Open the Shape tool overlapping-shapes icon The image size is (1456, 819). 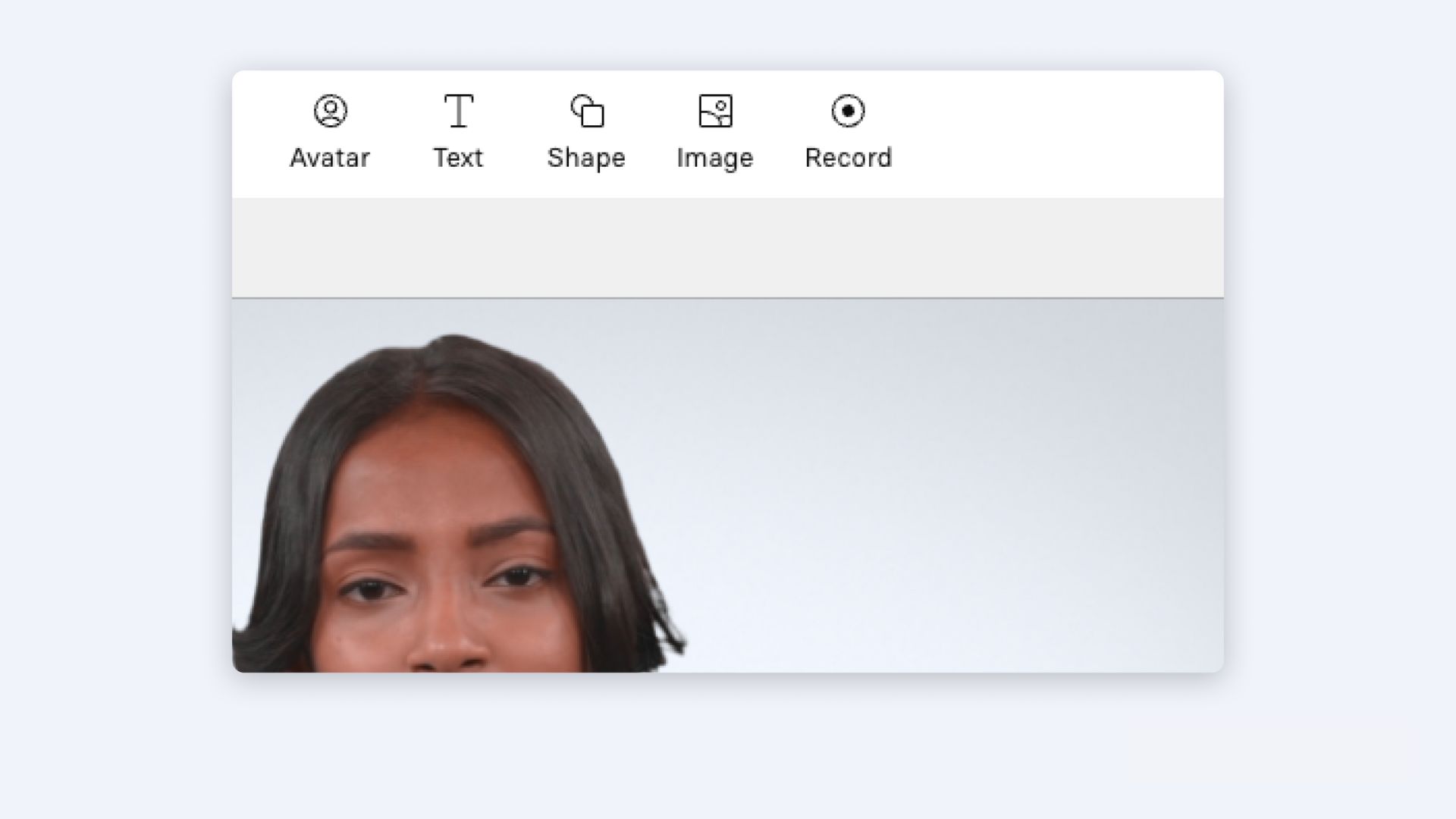[x=587, y=111]
